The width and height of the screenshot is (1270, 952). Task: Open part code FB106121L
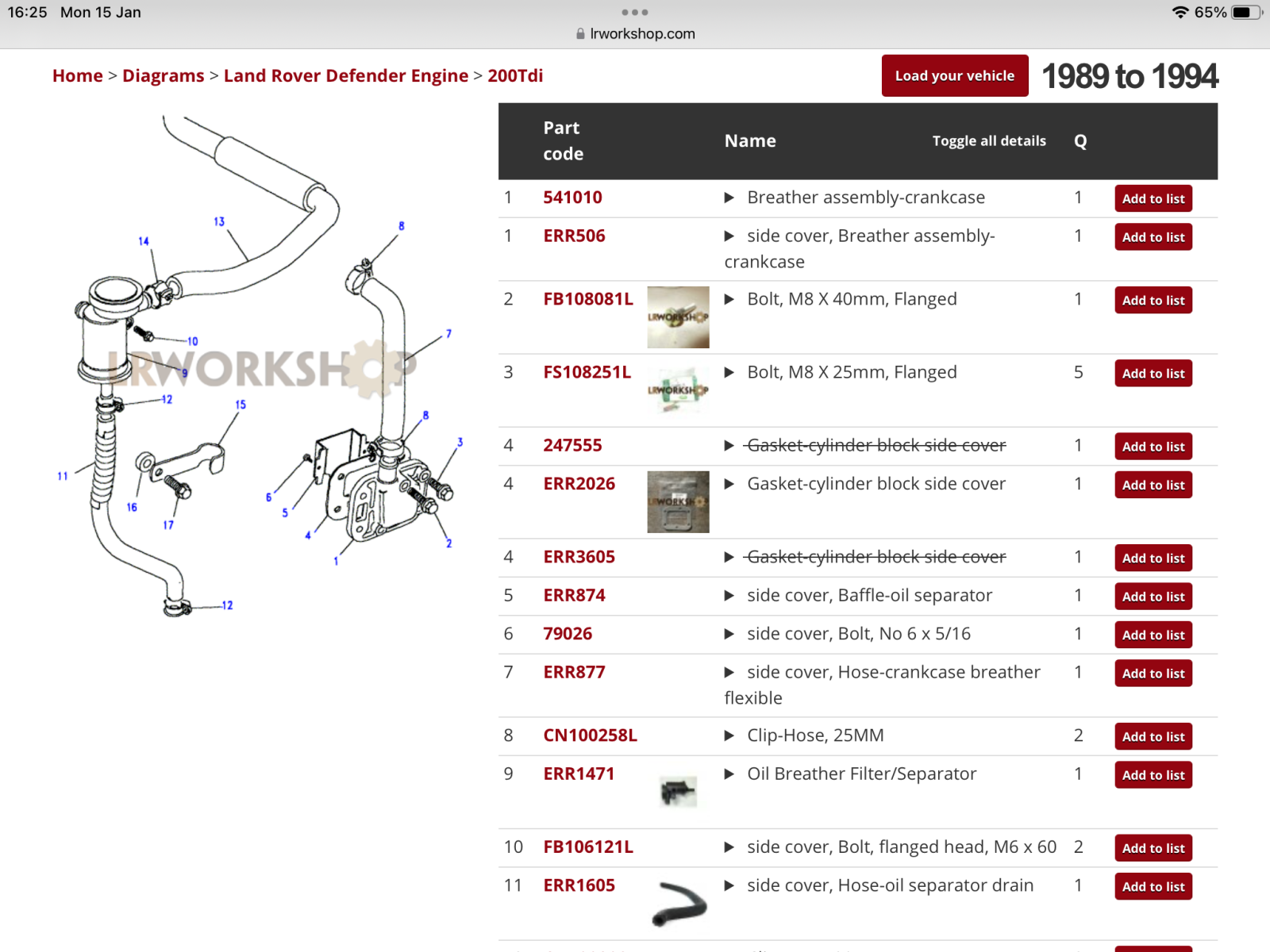[588, 847]
